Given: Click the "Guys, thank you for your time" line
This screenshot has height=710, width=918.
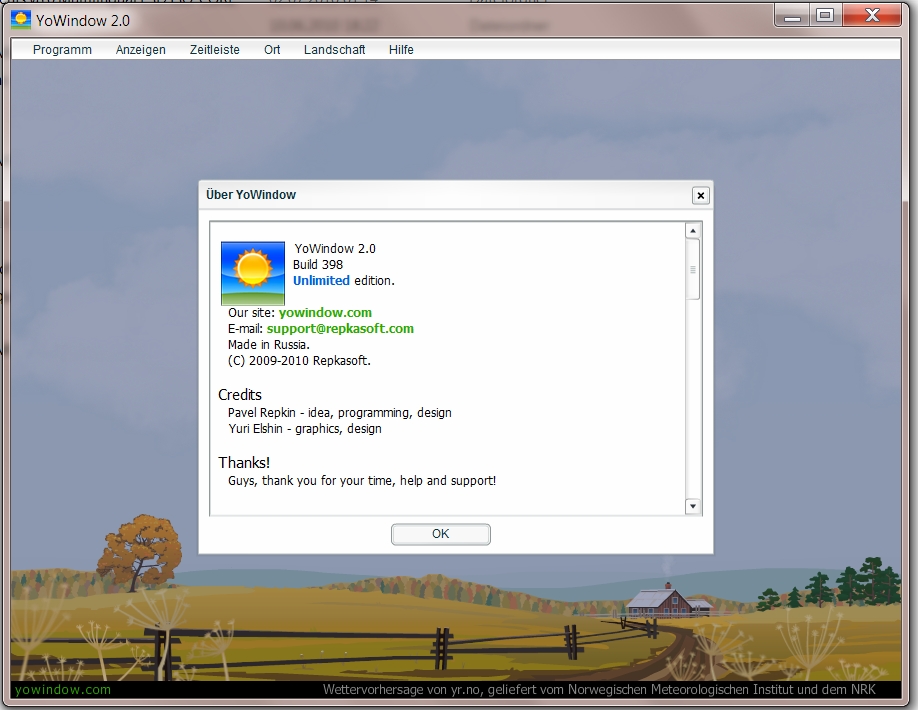Looking at the screenshot, I should coord(362,481).
